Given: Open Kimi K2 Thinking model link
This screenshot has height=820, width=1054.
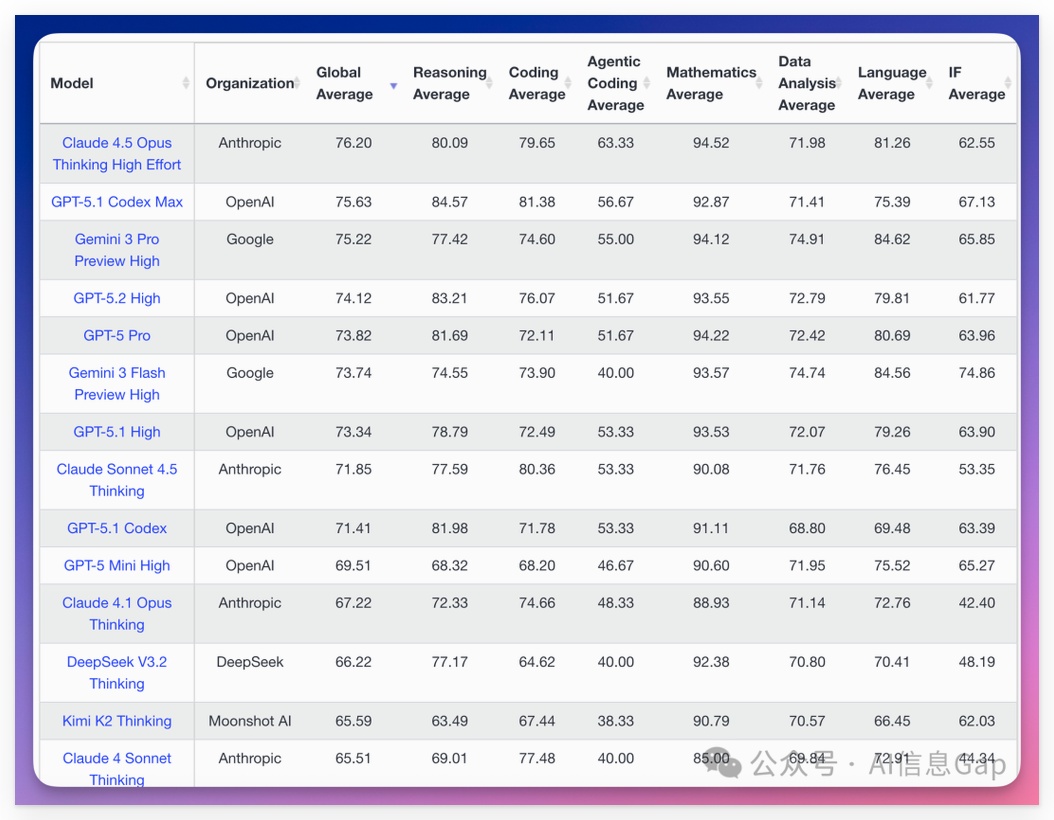Looking at the screenshot, I should click(117, 721).
